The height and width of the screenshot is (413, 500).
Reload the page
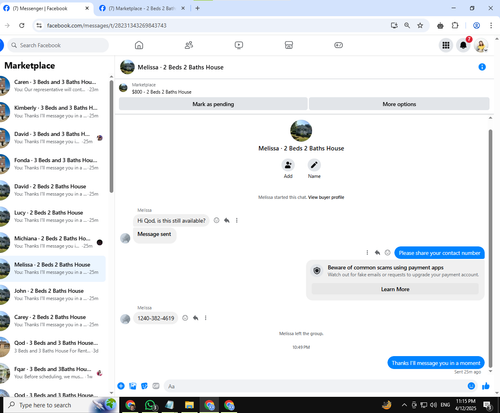(22, 25)
